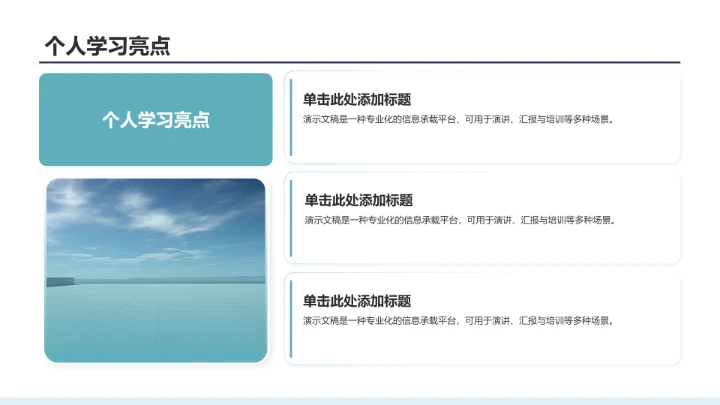720x405 pixels.
Task: Click the teal floor area of the photo
Action: pyautogui.click(x=156, y=320)
